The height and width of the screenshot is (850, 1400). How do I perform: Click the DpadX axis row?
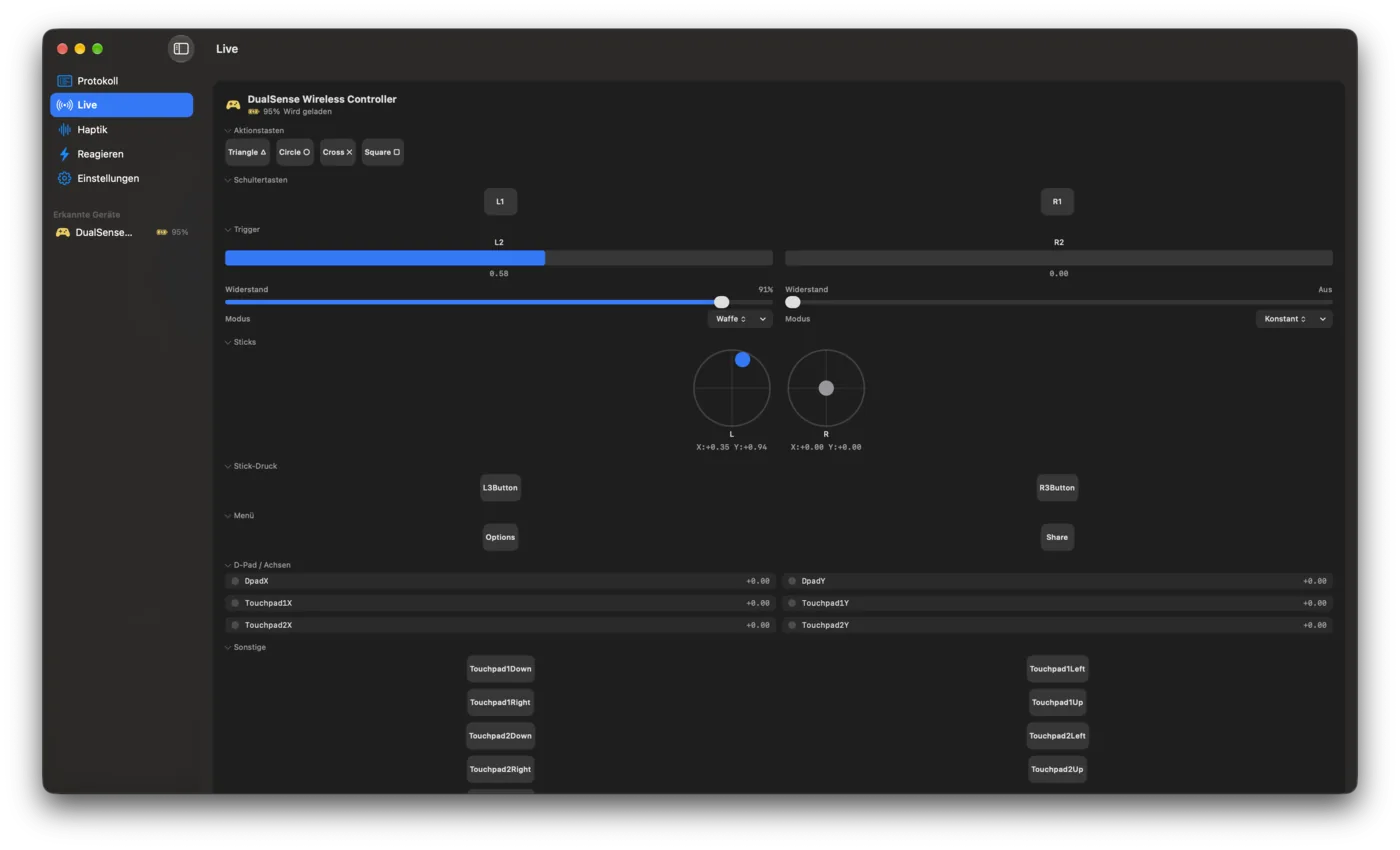click(500, 581)
